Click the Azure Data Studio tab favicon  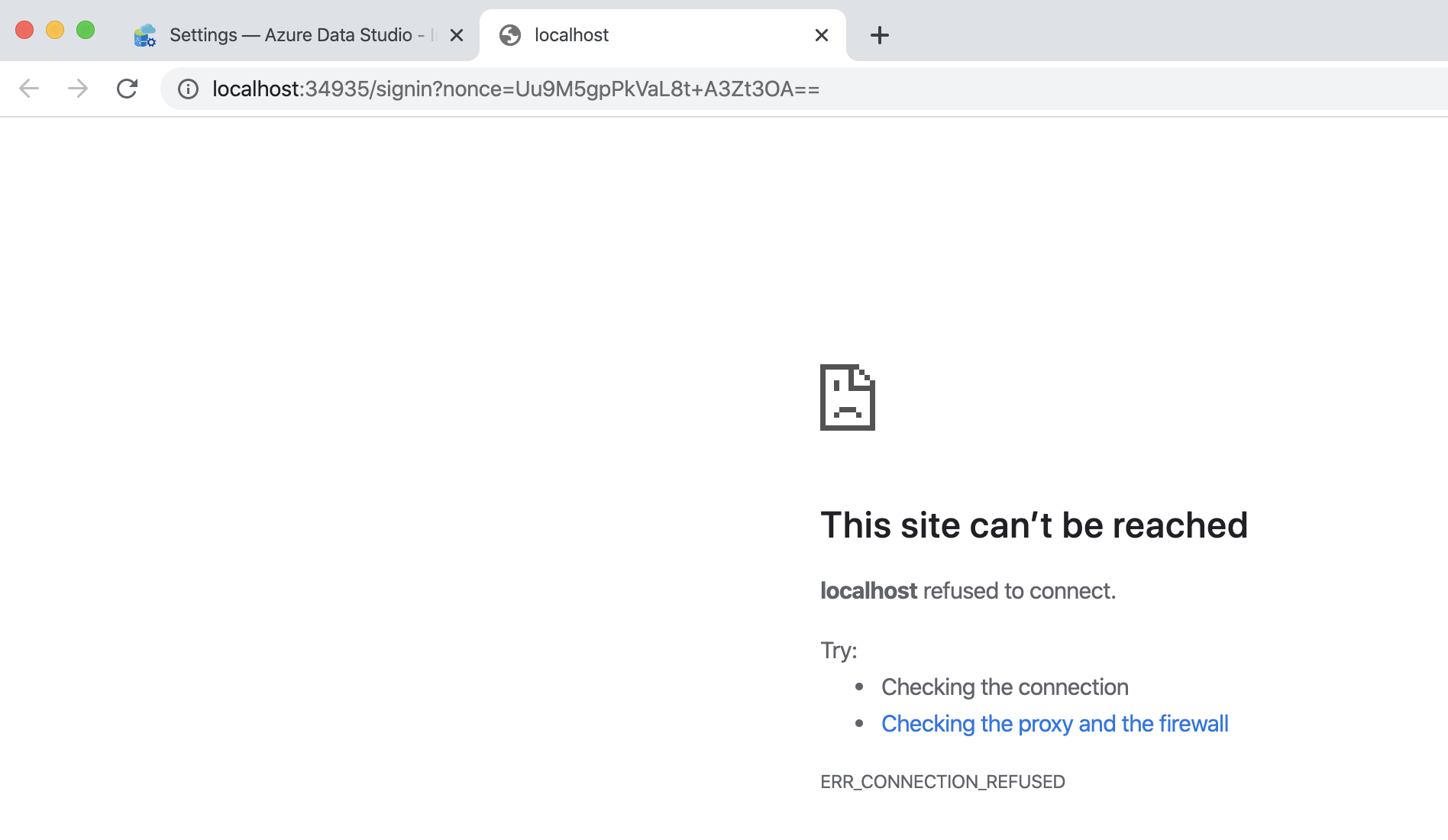[144, 34]
